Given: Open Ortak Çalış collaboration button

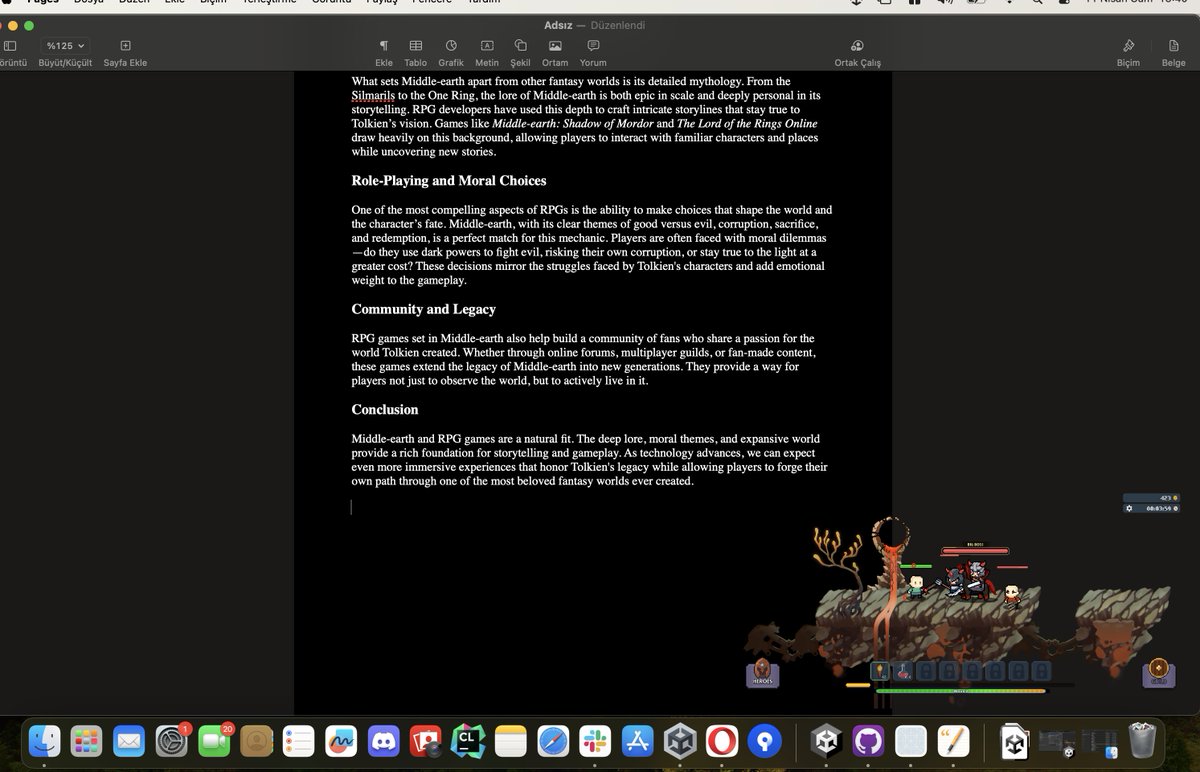Looking at the screenshot, I should 857,46.
